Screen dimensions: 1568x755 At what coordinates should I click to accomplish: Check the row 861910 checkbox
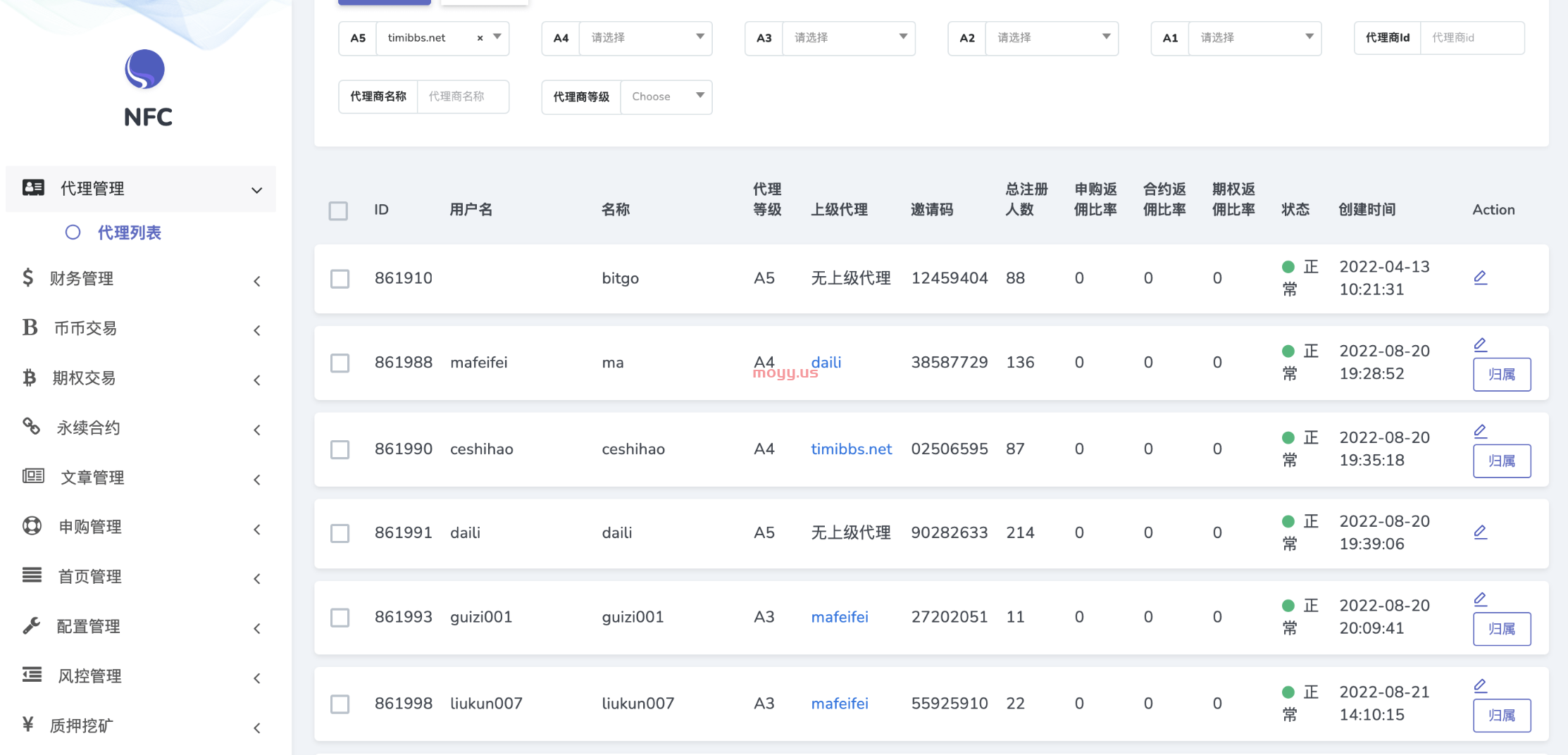pos(340,279)
